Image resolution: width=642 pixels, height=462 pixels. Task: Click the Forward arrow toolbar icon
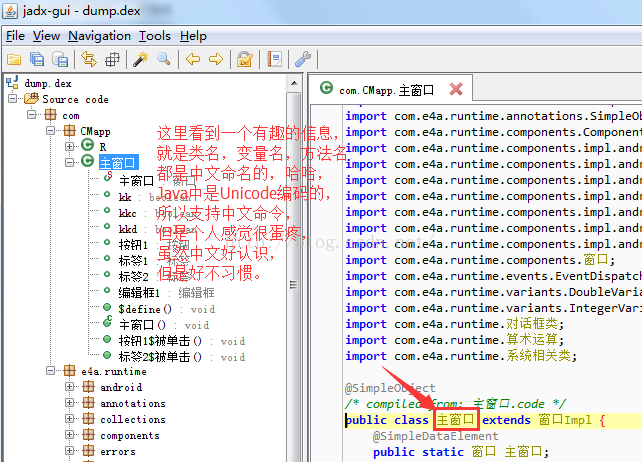[216, 60]
